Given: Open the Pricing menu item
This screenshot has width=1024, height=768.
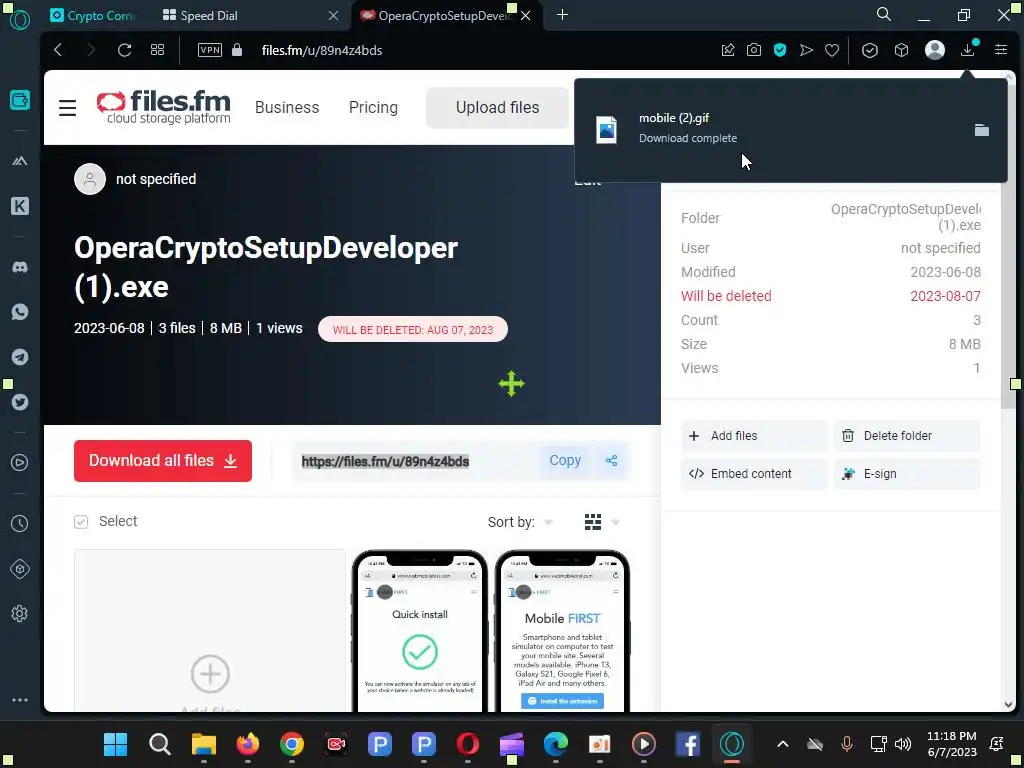Looking at the screenshot, I should click(373, 108).
